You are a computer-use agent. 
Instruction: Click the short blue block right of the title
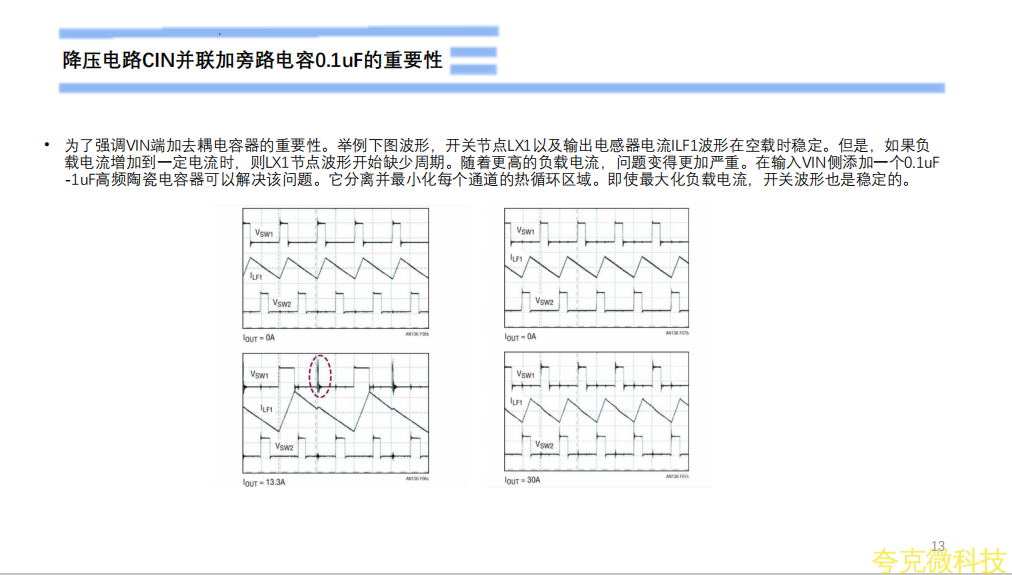pyautogui.click(x=473, y=59)
